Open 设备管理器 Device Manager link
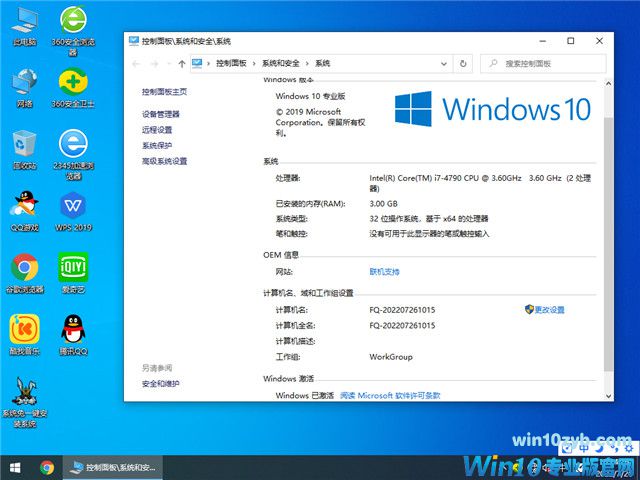Image resolution: width=640 pixels, height=480 pixels. tap(160, 114)
